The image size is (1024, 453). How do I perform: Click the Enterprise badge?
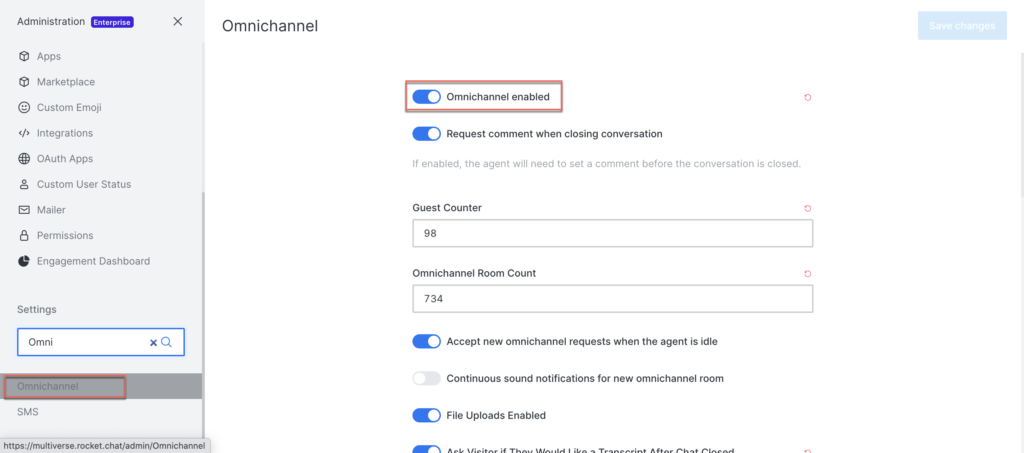(112, 22)
